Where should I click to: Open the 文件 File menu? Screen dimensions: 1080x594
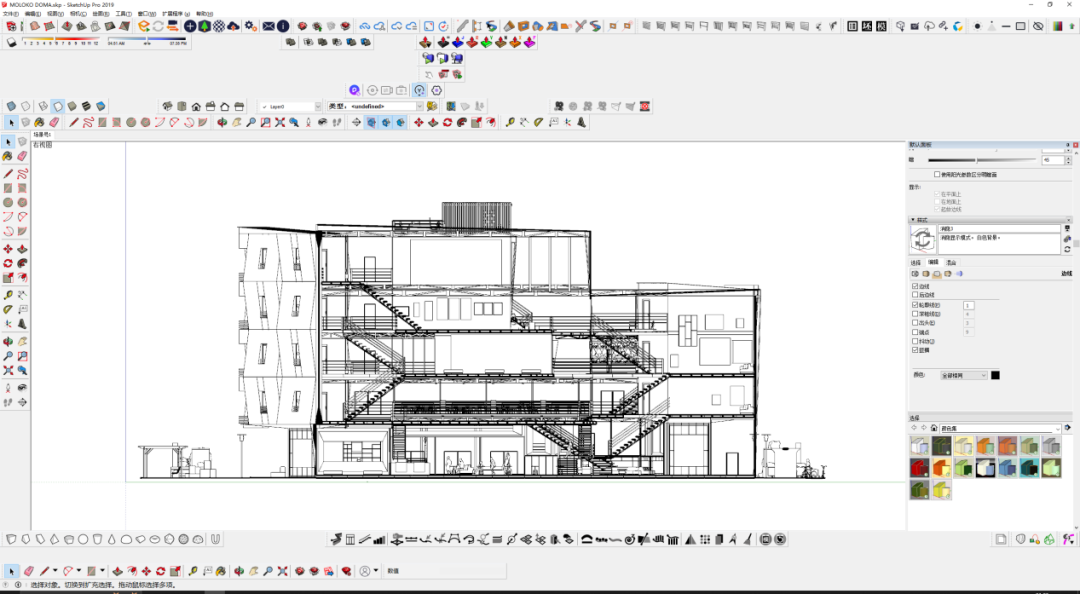tap(11, 14)
